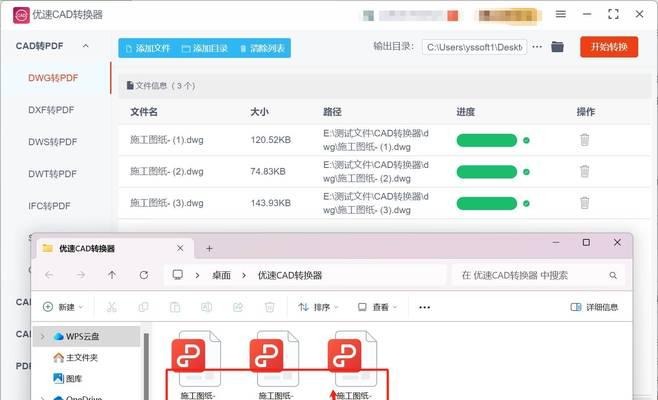Select DXF转PDF in the sidebar
This screenshot has height=400, width=658.
click(x=51, y=110)
